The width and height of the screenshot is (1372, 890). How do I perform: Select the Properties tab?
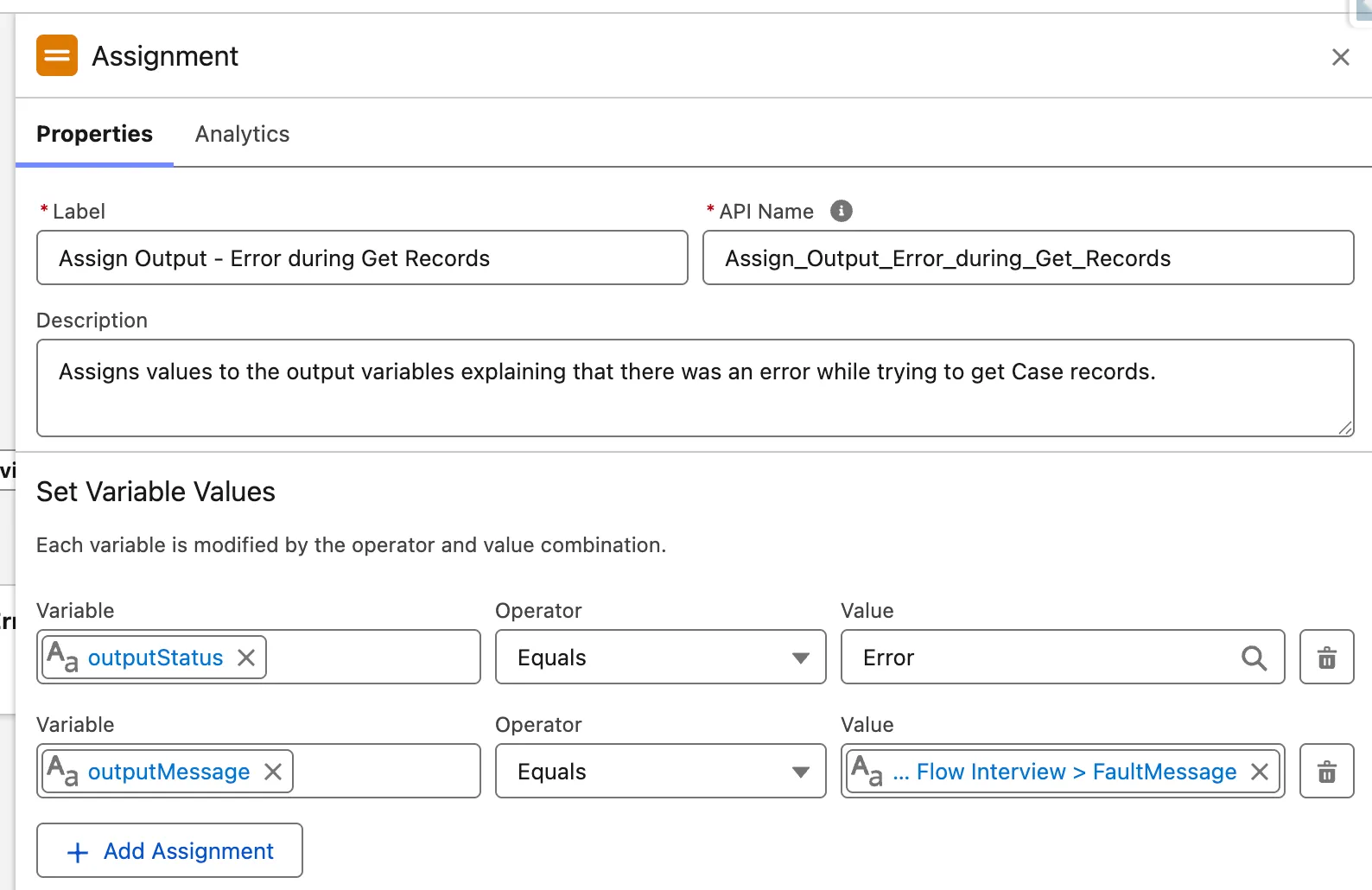click(94, 134)
